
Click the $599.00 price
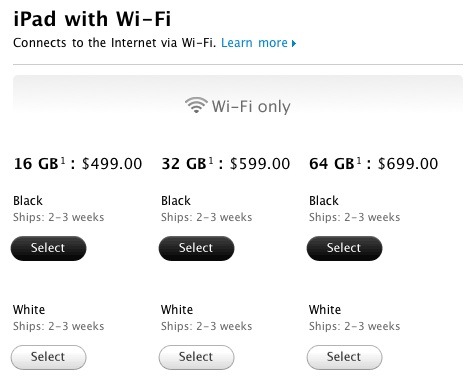coord(260,164)
